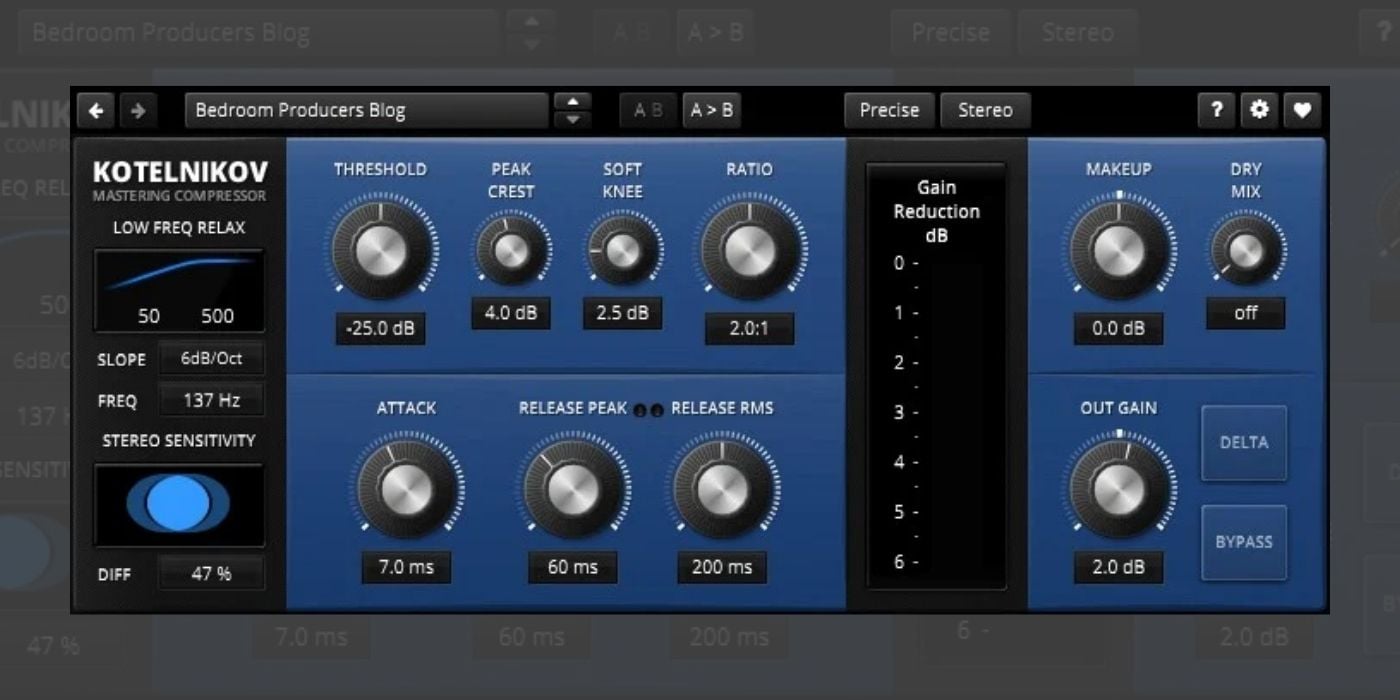The width and height of the screenshot is (1400, 700).
Task: Click the redo forward arrow icon
Action: 137,111
